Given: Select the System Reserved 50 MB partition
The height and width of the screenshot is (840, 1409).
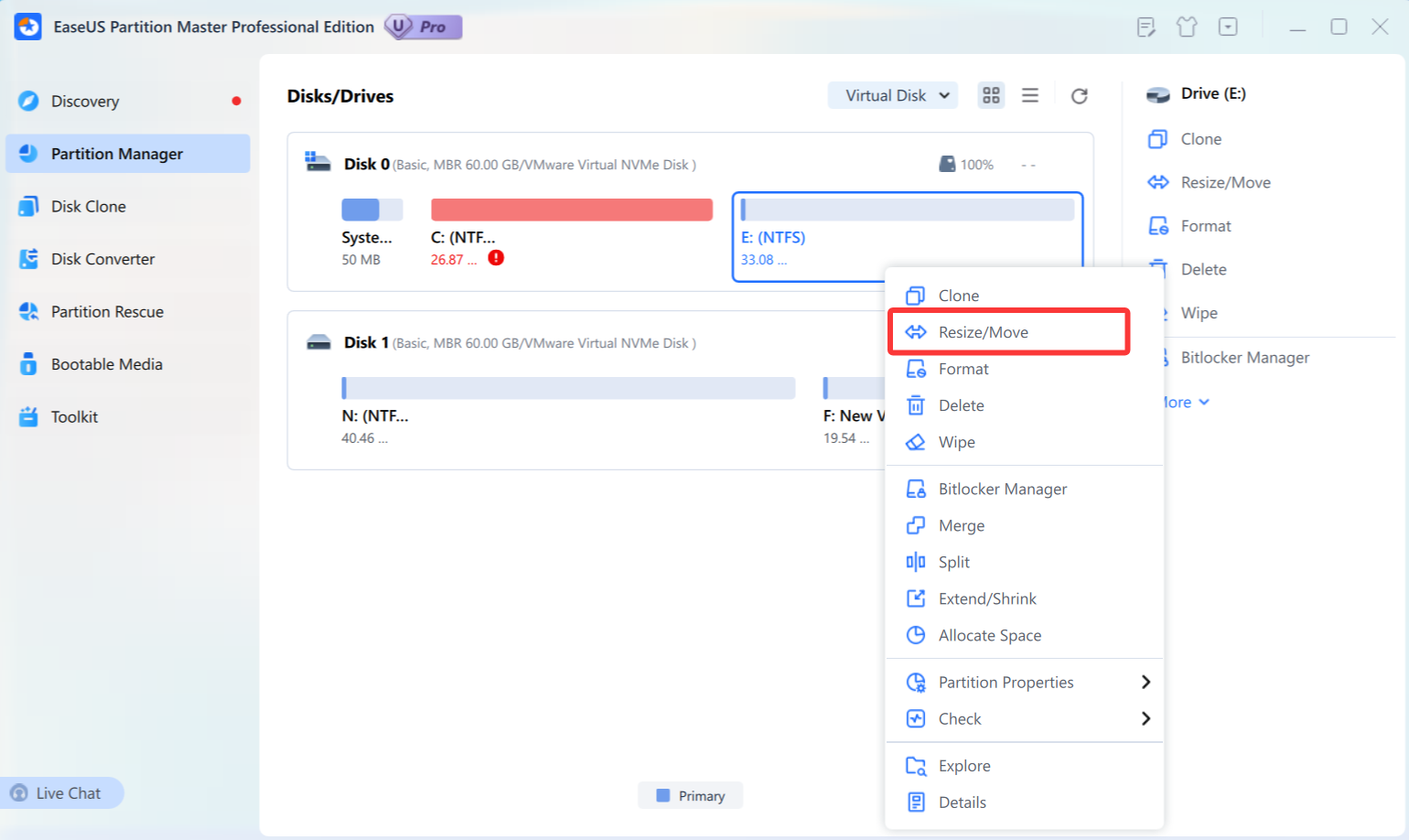Looking at the screenshot, I should pyautogui.click(x=371, y=233).
